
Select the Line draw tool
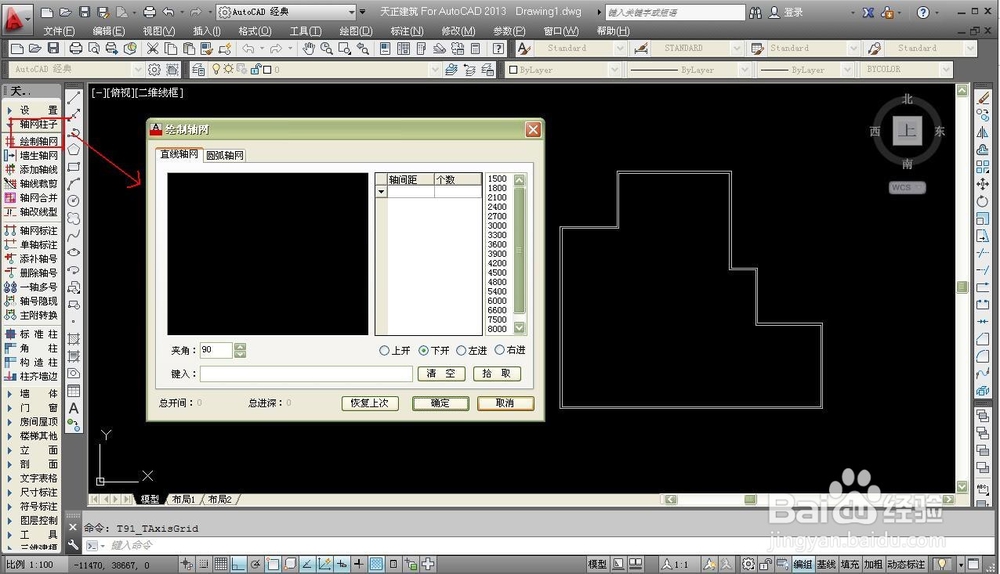point(74,98)
